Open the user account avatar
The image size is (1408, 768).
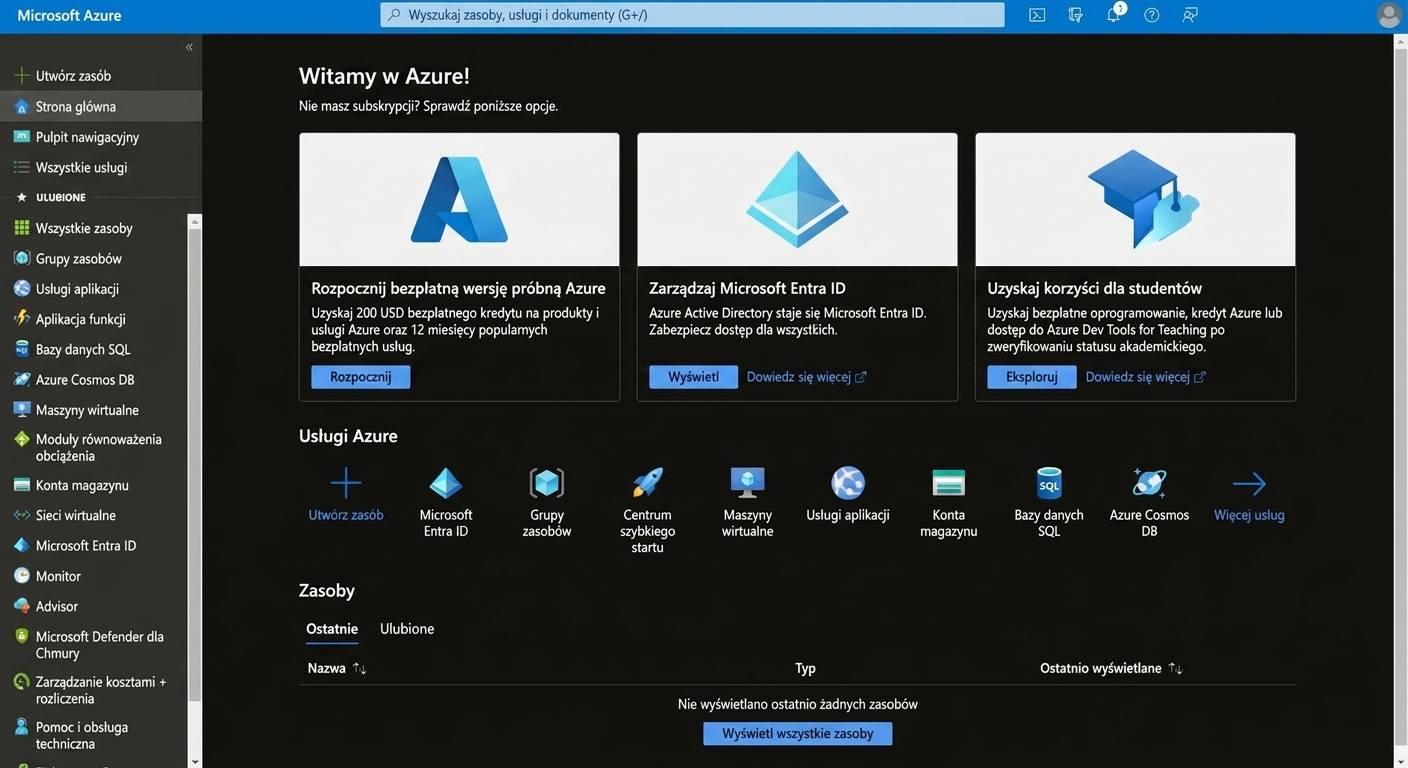[1389, 15]
